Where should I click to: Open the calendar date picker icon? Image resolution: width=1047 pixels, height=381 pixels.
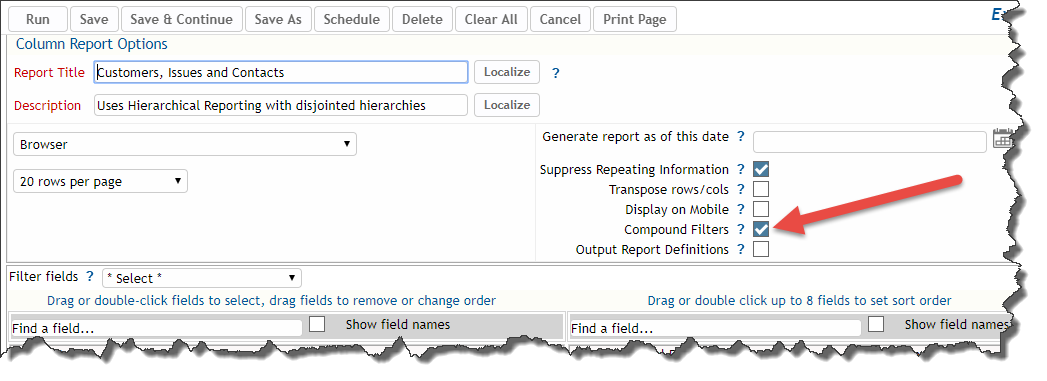[1002, 139]
